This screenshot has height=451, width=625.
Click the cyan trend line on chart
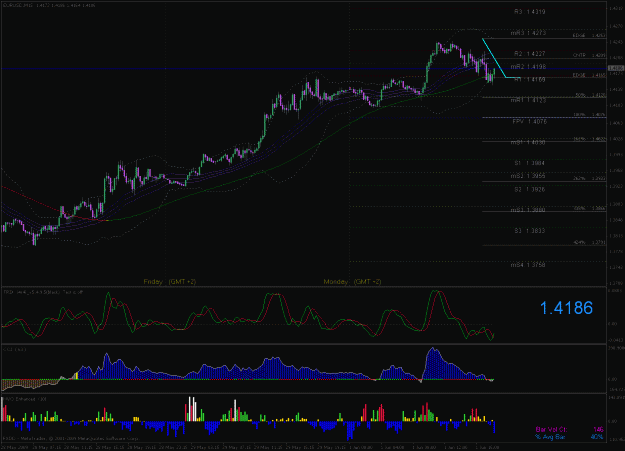coord(494,58)
